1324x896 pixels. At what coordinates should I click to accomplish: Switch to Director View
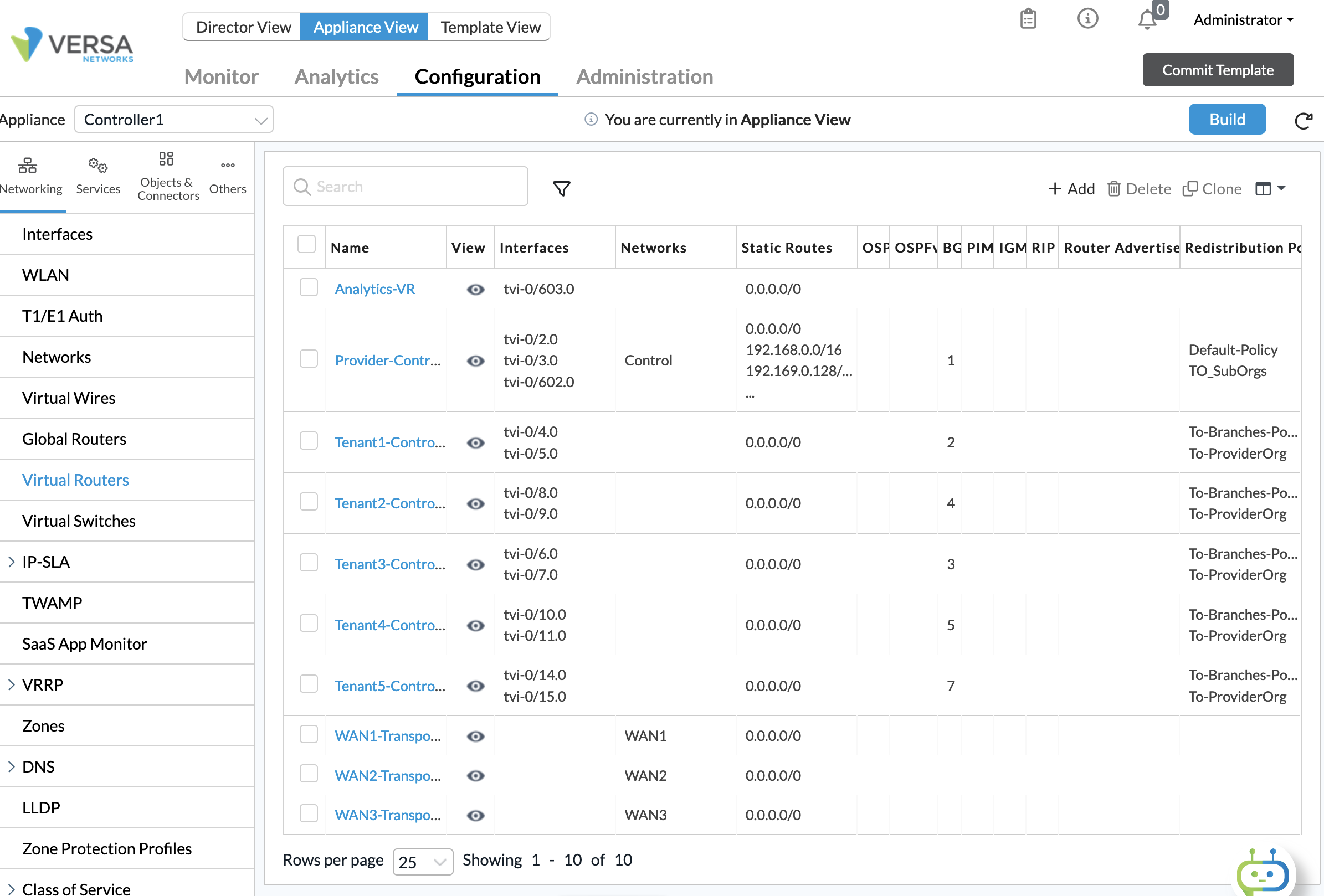coord(243,27)
